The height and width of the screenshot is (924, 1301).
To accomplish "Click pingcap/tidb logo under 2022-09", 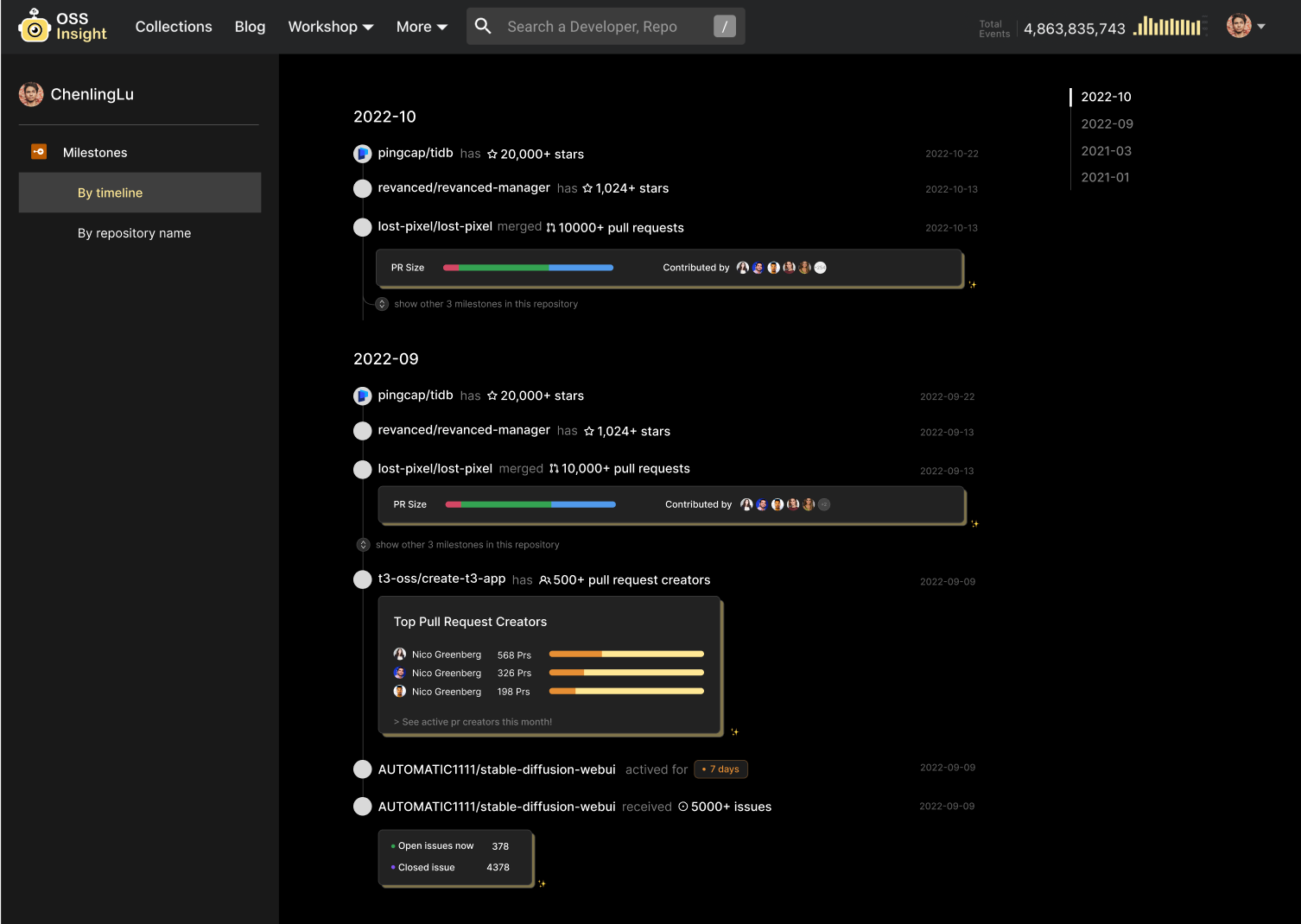I will [x=363, y=396].
